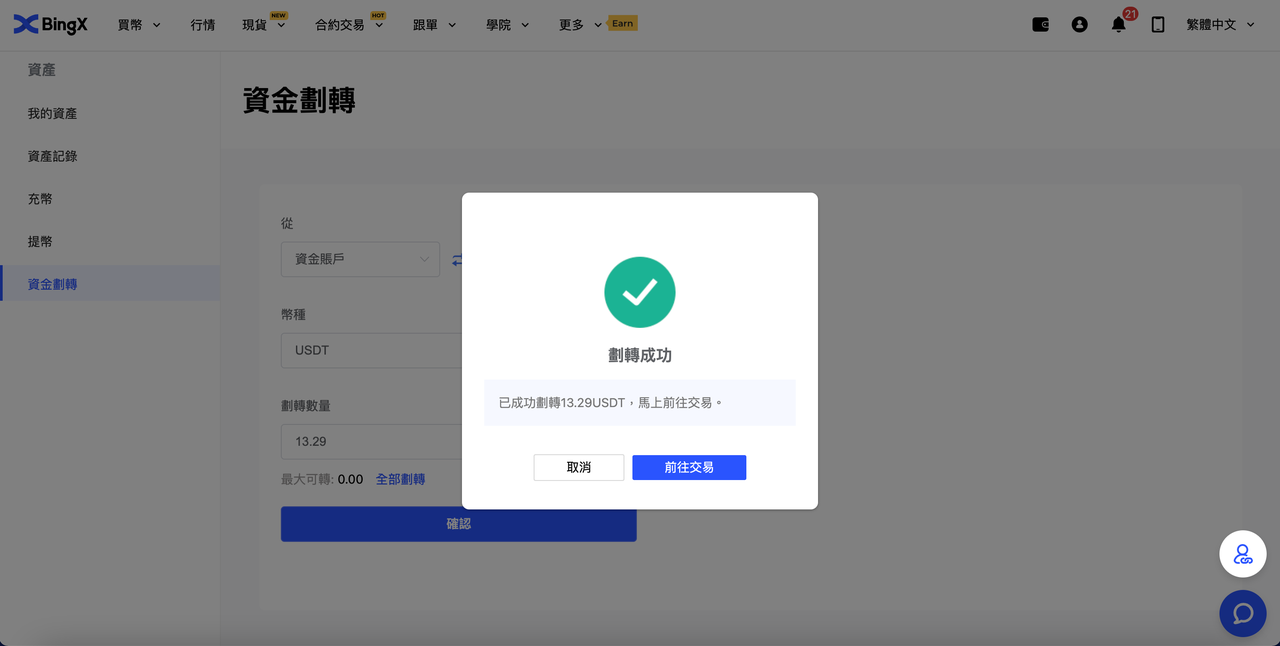This screenshot has width=1280, height=646.
Task: Expand the 繁體中文 language selector
Action: pyautogui.click(x=1220, y=24)
